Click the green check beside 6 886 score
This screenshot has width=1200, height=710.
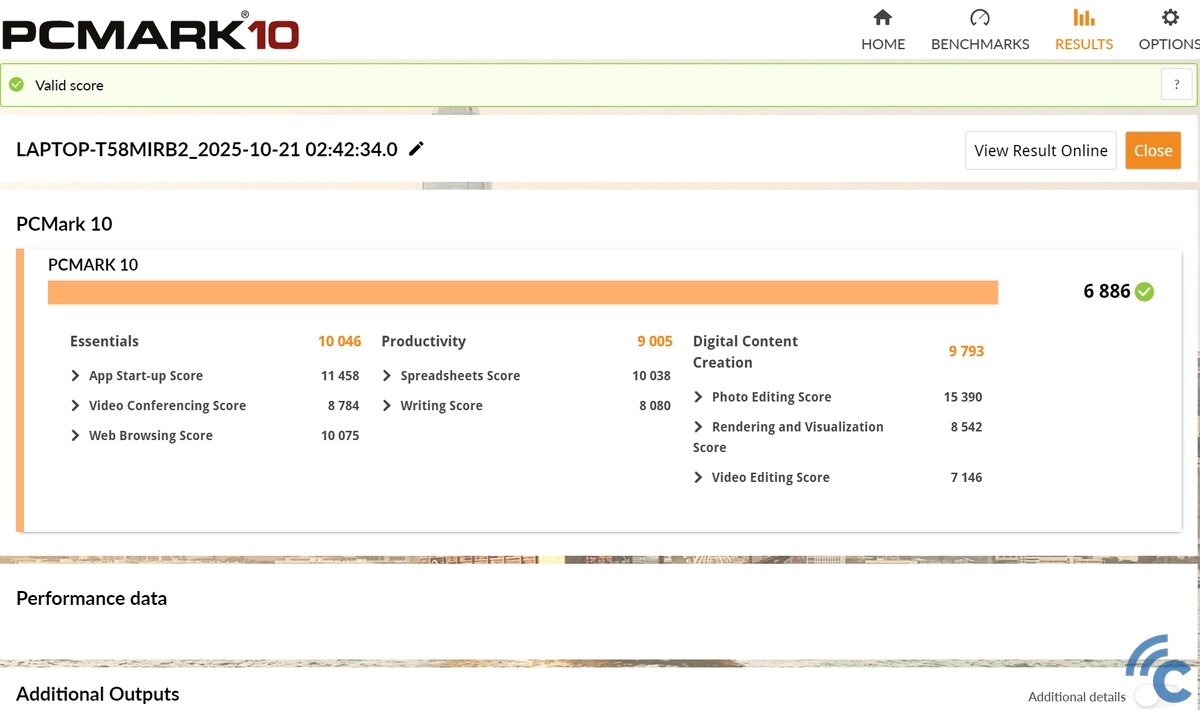(x=1145, y=291)
